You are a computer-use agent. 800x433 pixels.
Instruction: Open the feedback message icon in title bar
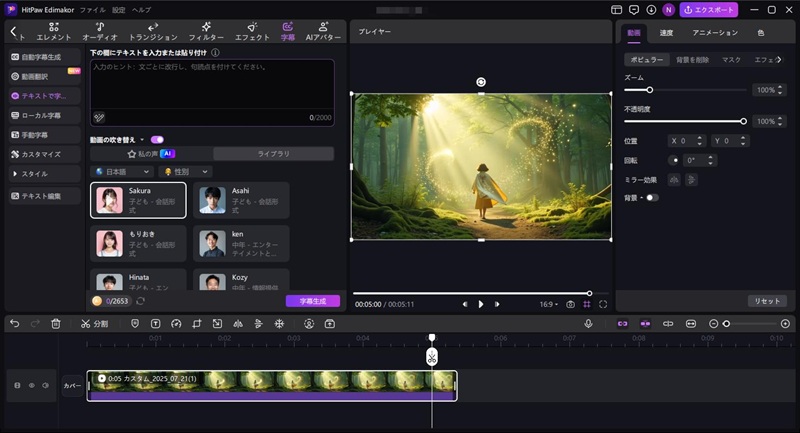click(x=634, y=10)
